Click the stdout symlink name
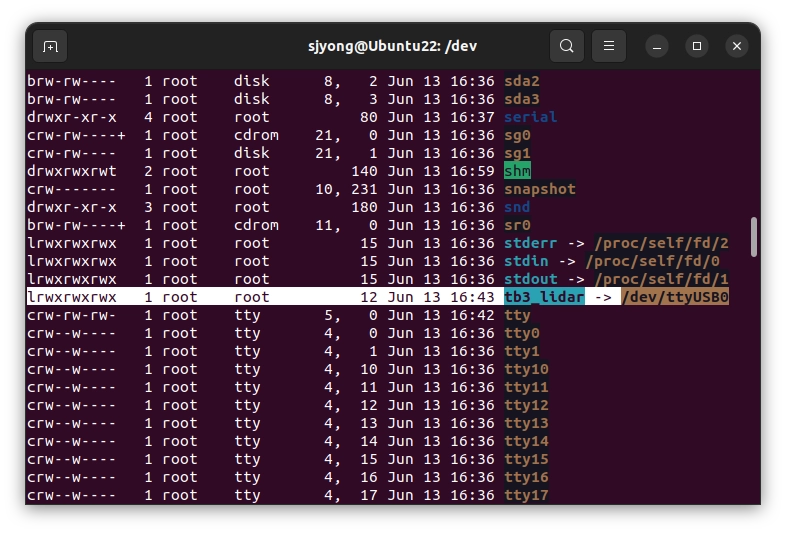Image resolution: width=786 pixels, height=533 pixels. point(530,280)
